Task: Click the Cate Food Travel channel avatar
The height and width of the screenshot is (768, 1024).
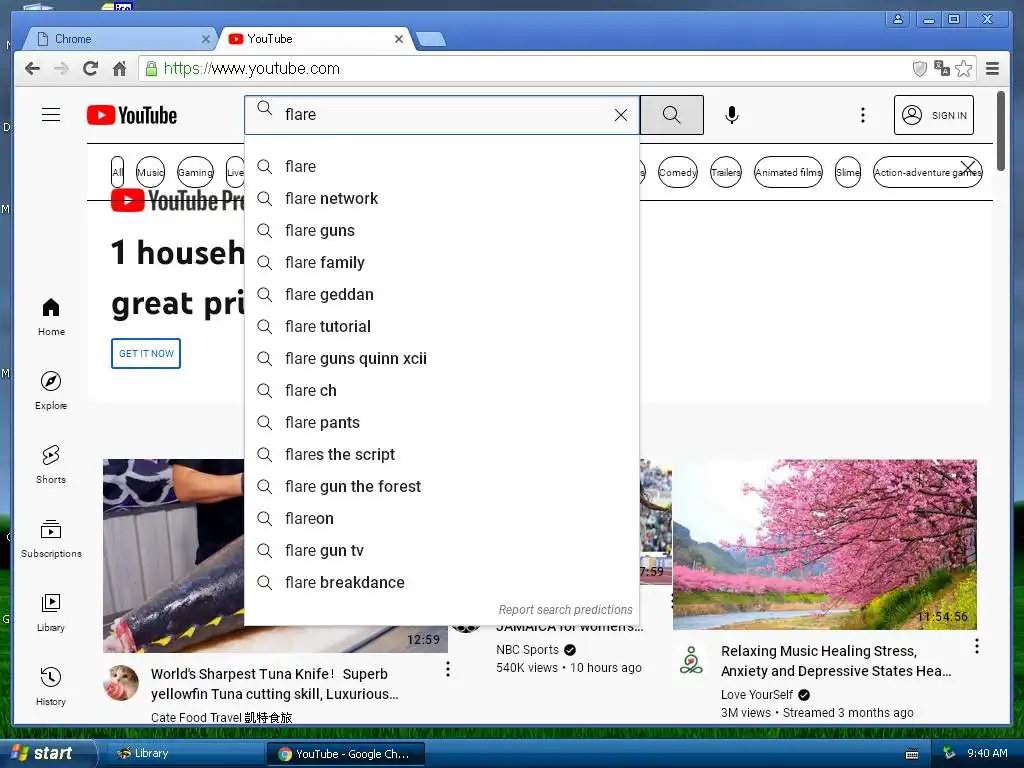Action: 121,682
